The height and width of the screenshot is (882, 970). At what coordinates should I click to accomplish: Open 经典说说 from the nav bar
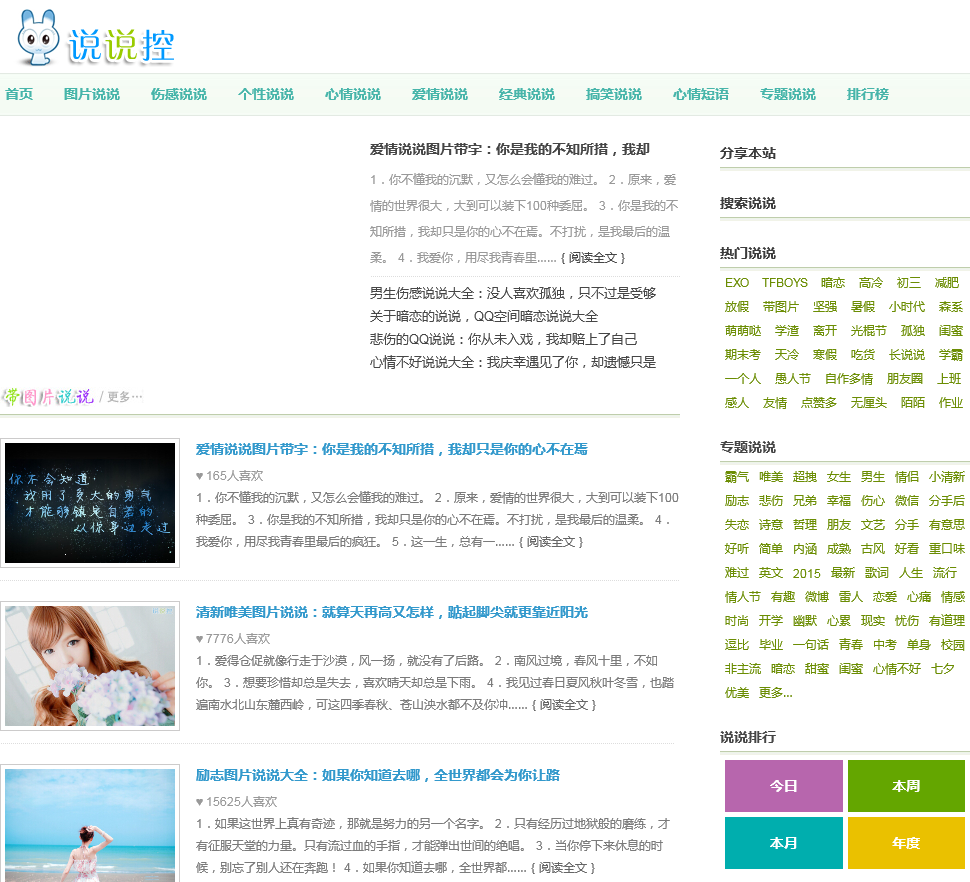point(527,94)
